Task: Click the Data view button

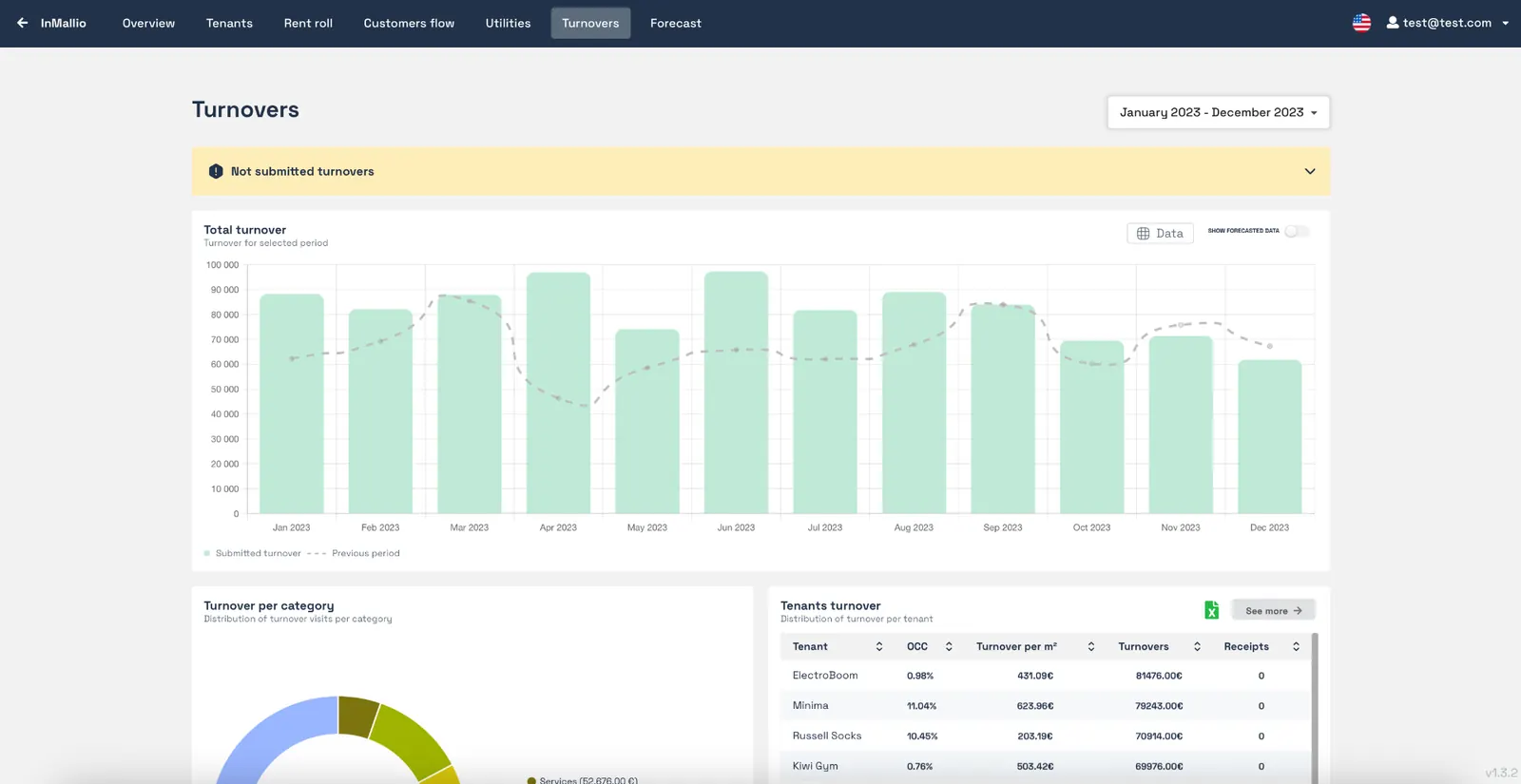Action: point(1160,234)
